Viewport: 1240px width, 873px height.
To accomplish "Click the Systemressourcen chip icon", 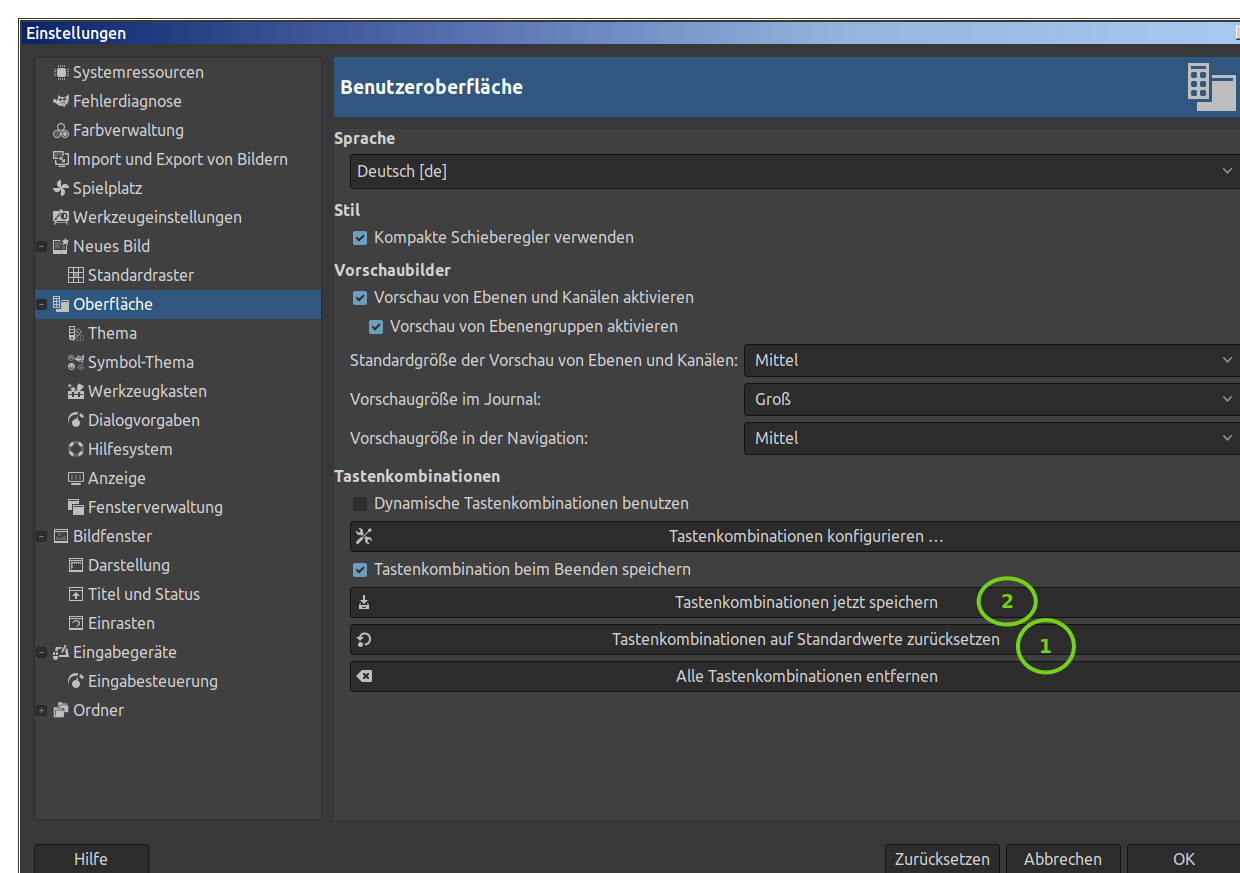I will point(61,73).
